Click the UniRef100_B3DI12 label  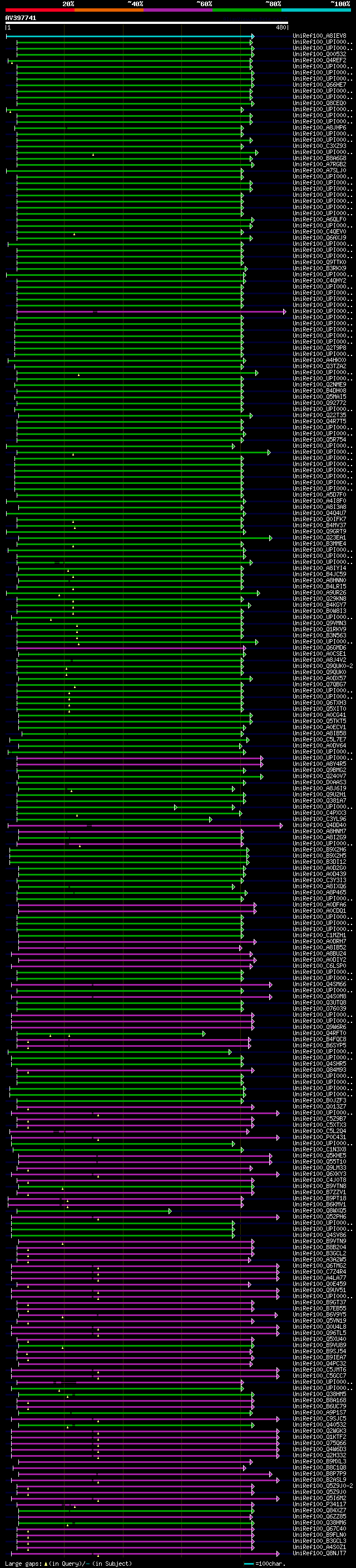(319, 862)
